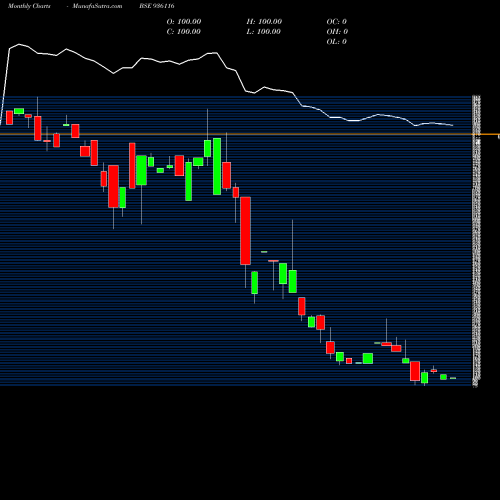Image resolution: width=500 pixels, height=500 pixels.
Task: Click the white moving average line peak
Action: click(x=19, y=44)
